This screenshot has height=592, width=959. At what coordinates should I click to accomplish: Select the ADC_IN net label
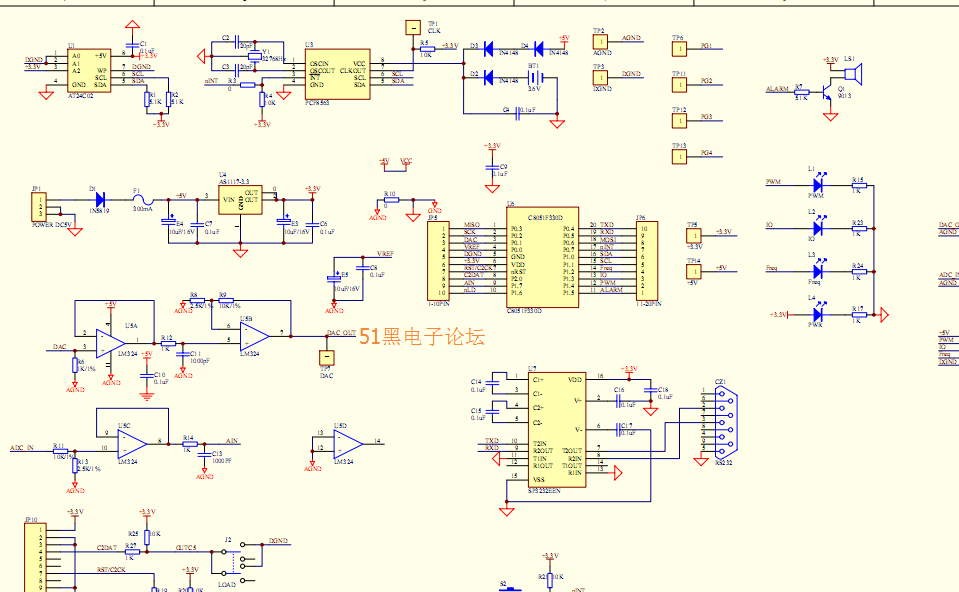pos(22,448)
